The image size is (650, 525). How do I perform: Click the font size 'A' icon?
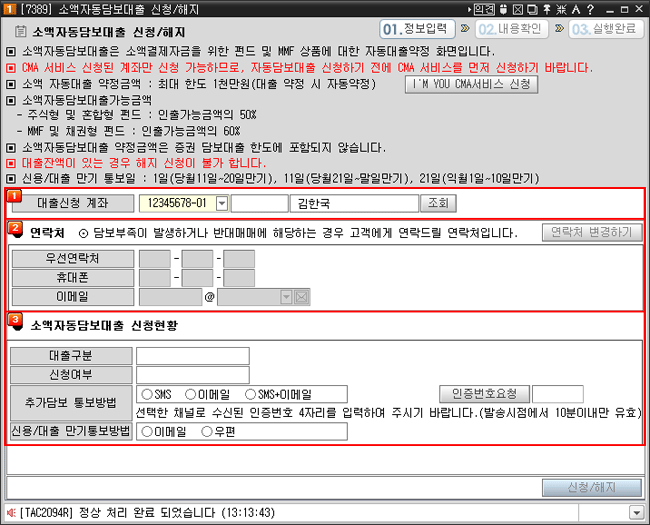pyautogui.click(x=576, y=9)
